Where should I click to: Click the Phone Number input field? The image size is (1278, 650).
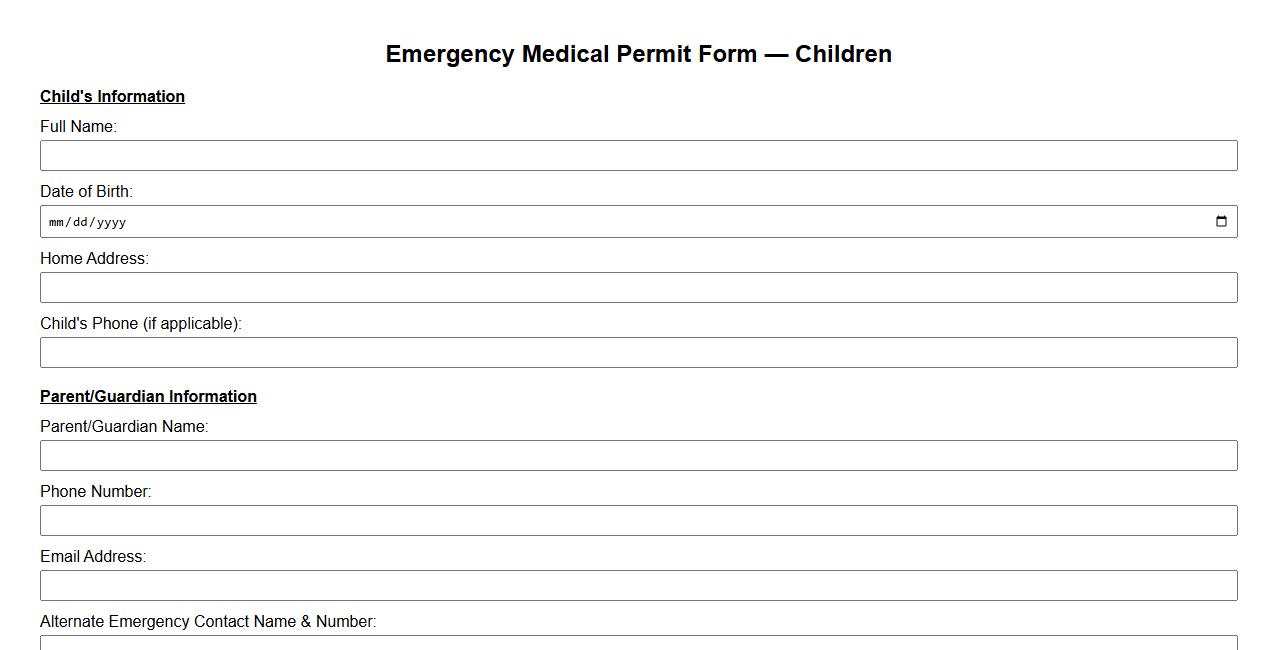pos(638,520)
